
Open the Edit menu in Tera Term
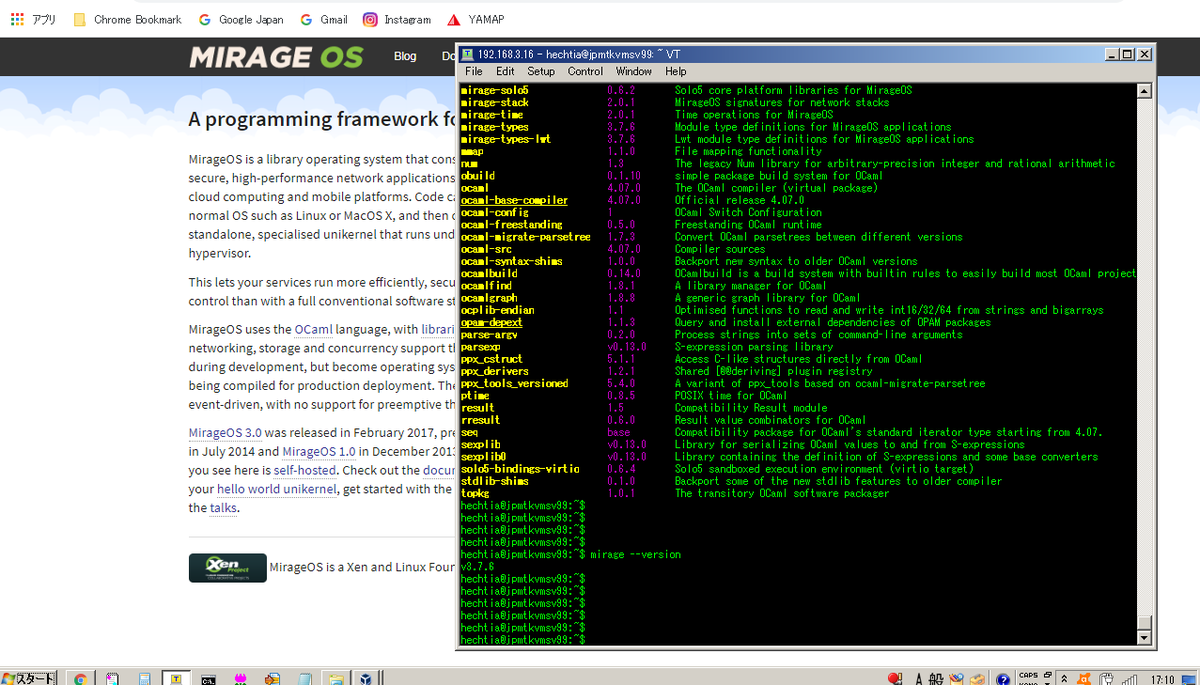point(505,71)
